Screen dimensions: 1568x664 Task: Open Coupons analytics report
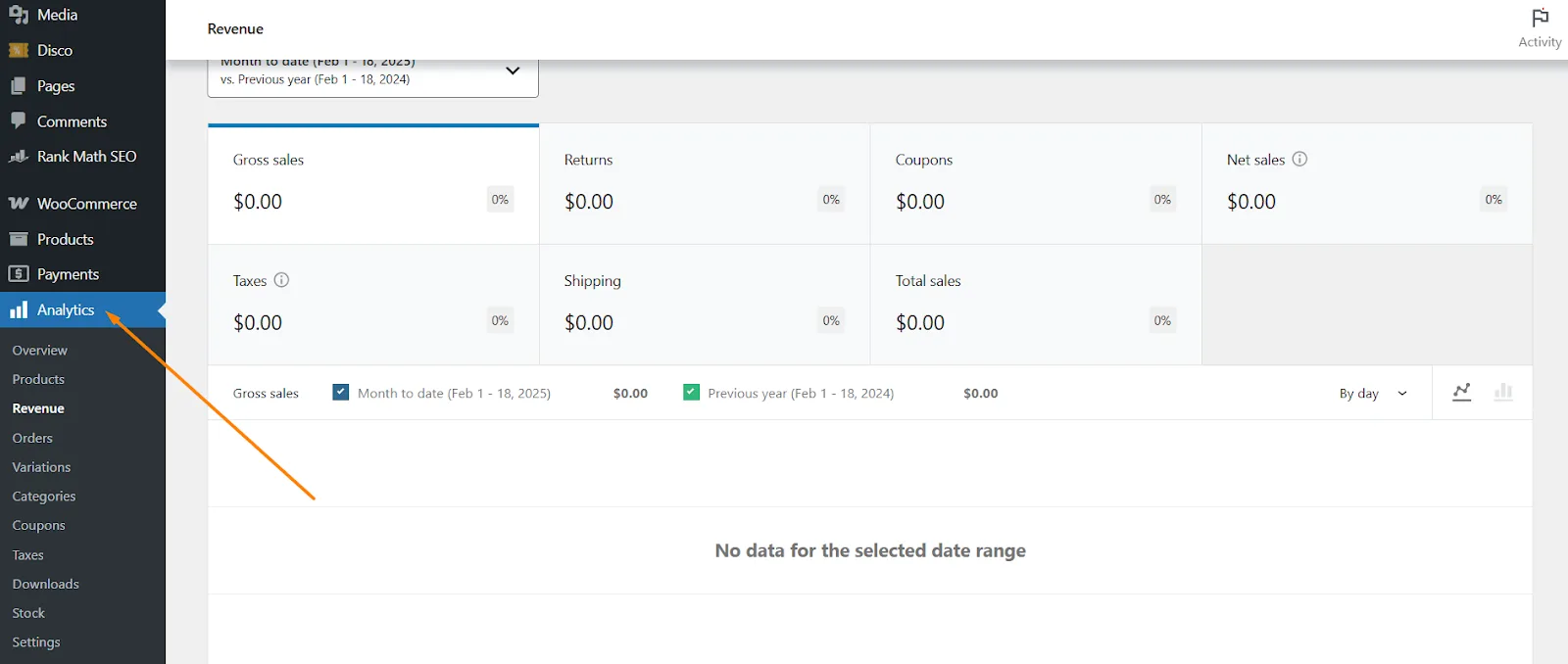[x=38, y=525]
